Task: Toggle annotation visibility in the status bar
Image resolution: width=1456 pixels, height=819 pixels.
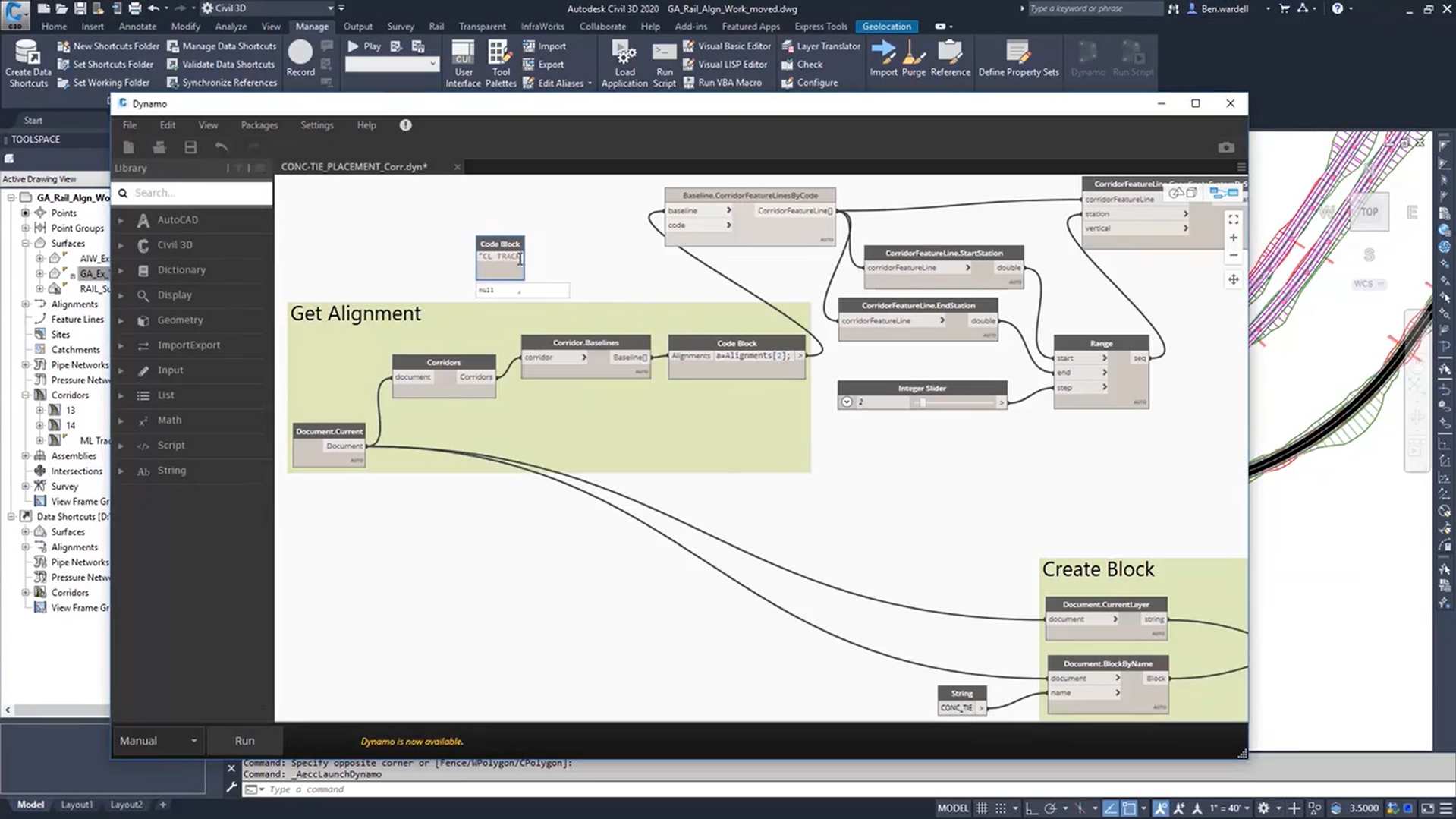Action: coord(1161,808)
